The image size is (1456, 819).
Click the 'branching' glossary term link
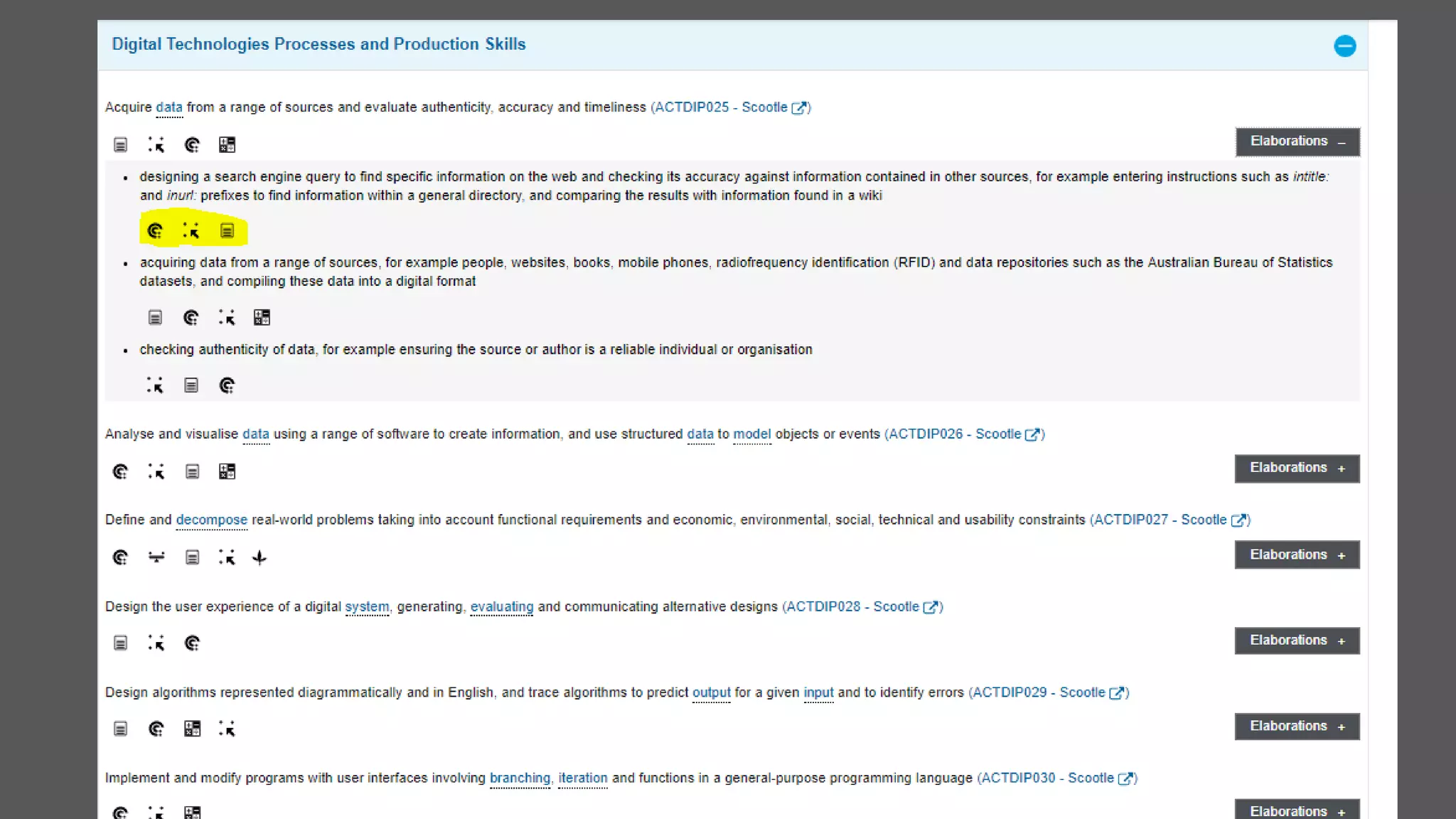(520, 778)
